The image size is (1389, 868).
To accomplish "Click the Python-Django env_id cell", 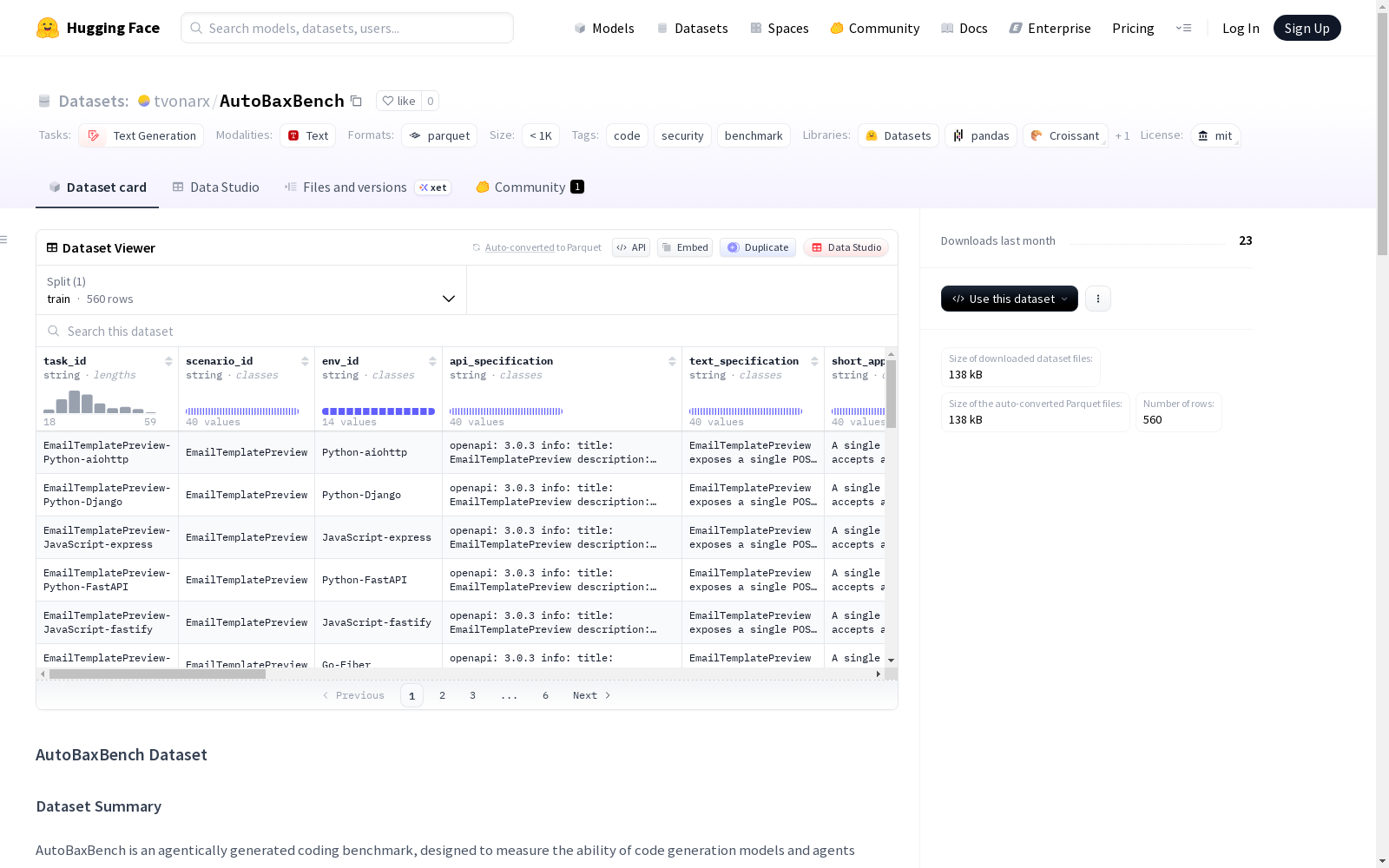I will point(379,495).
